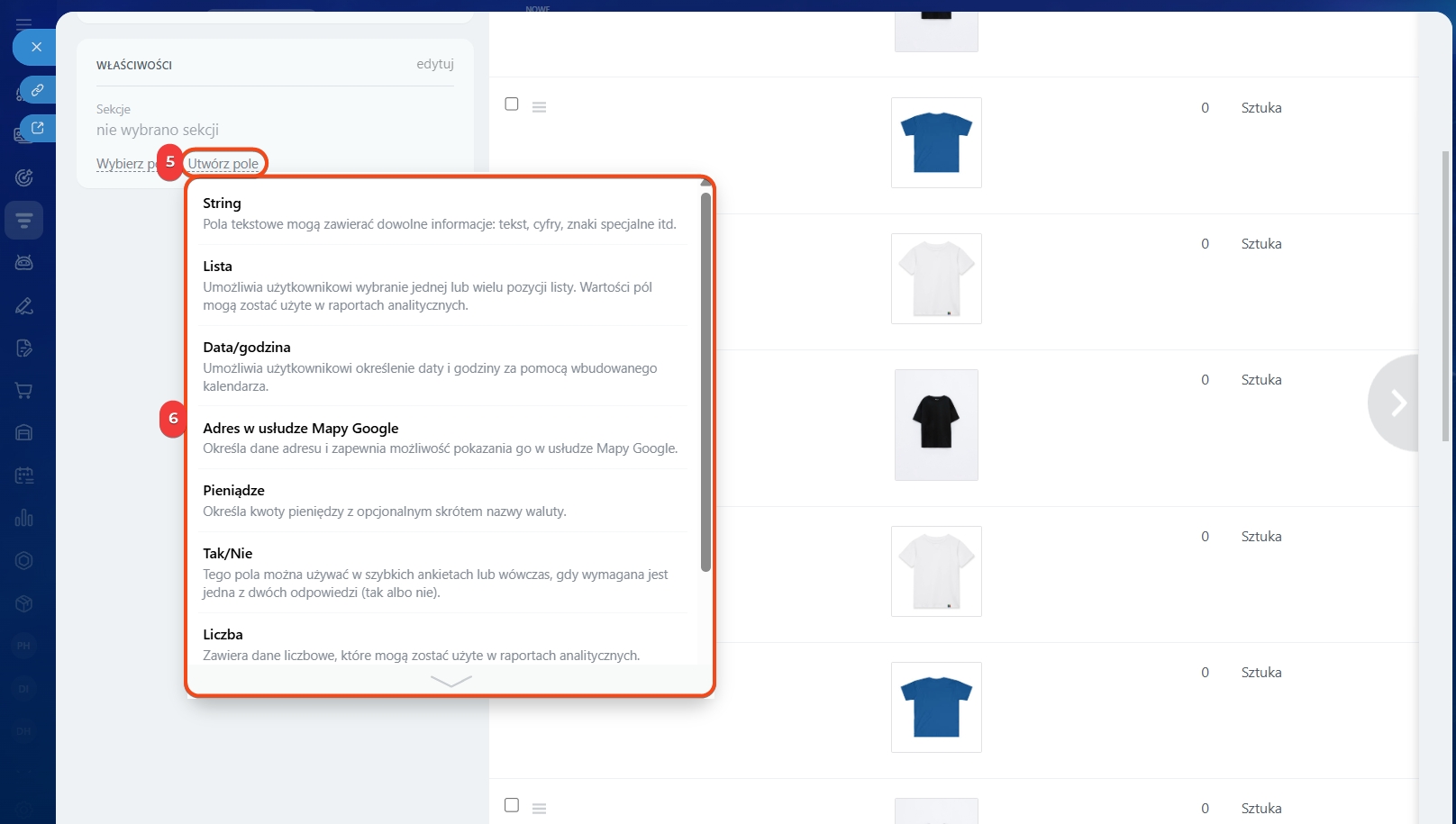Tick the checkbox next to the first blue t-shirt
1456x824 pixels.
coord(512,104)
